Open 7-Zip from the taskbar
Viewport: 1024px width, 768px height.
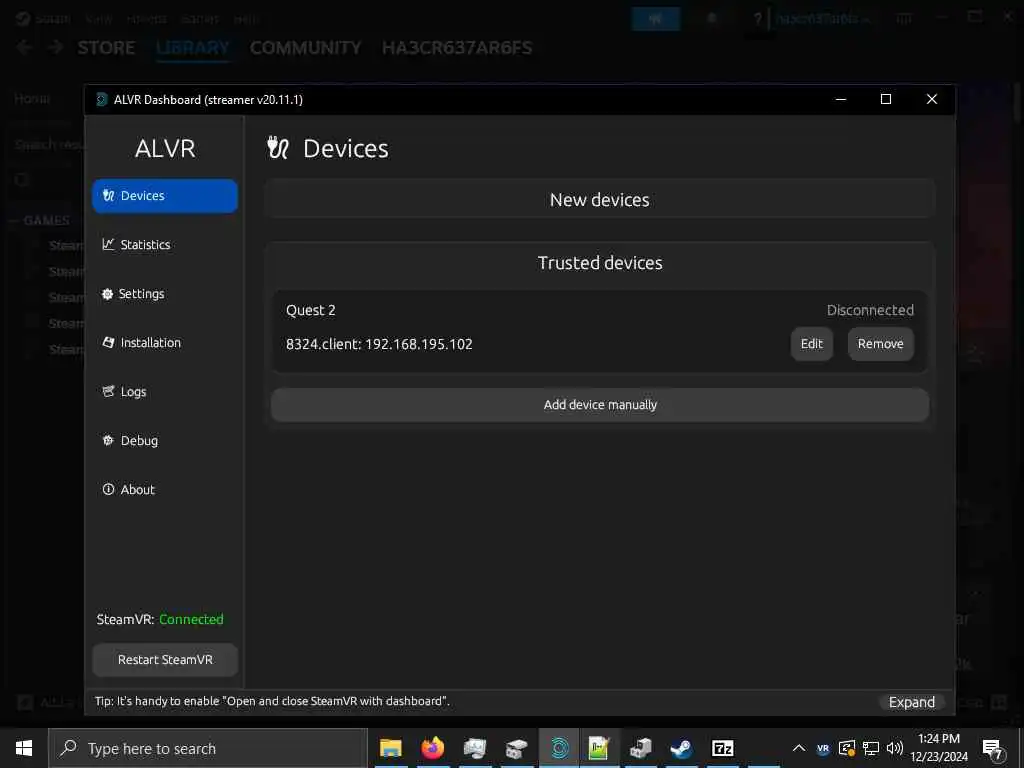722,748
